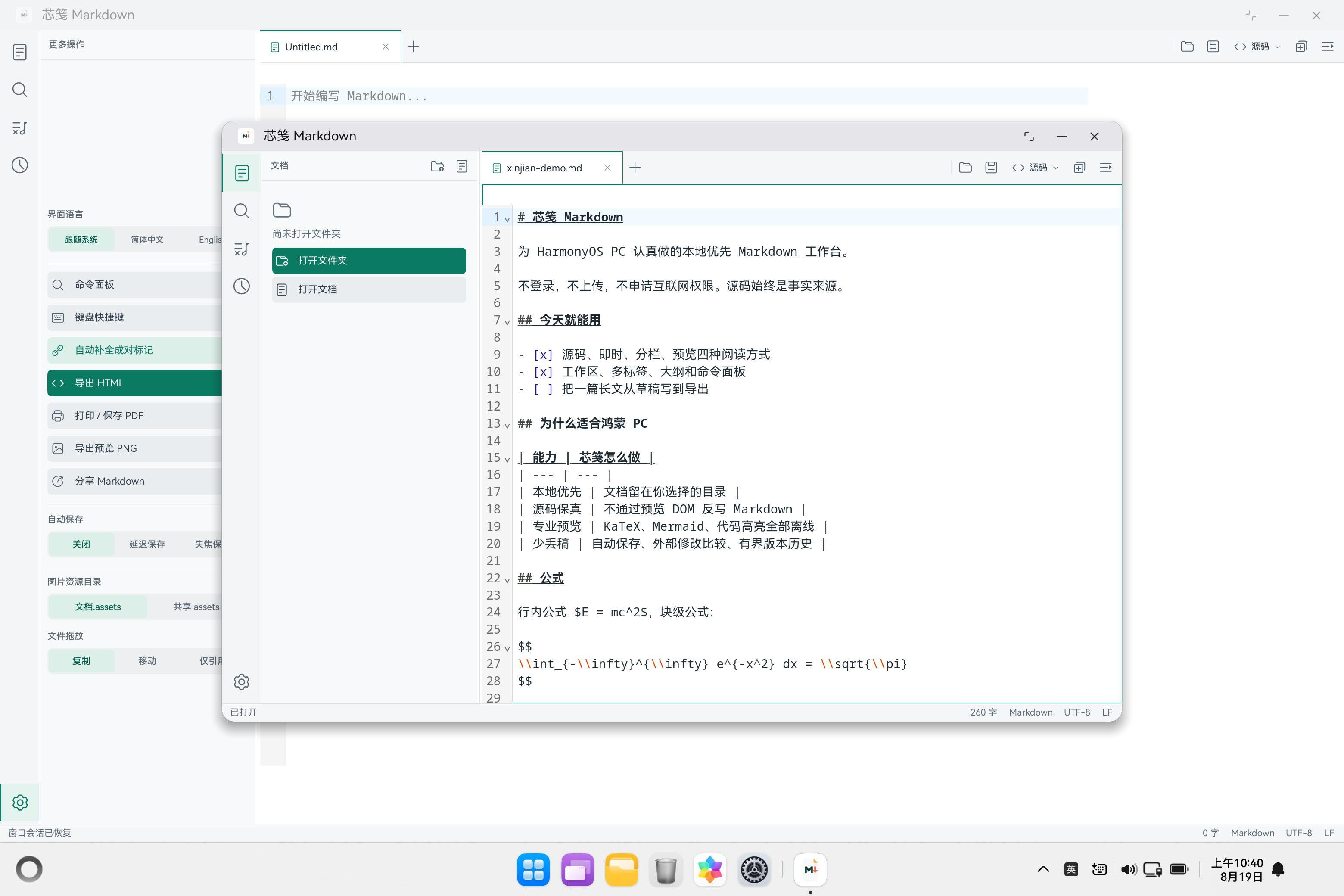Set auto-save to 延迟保存
The height and width of the screenshot is (896, 1344).
point(147,544)
